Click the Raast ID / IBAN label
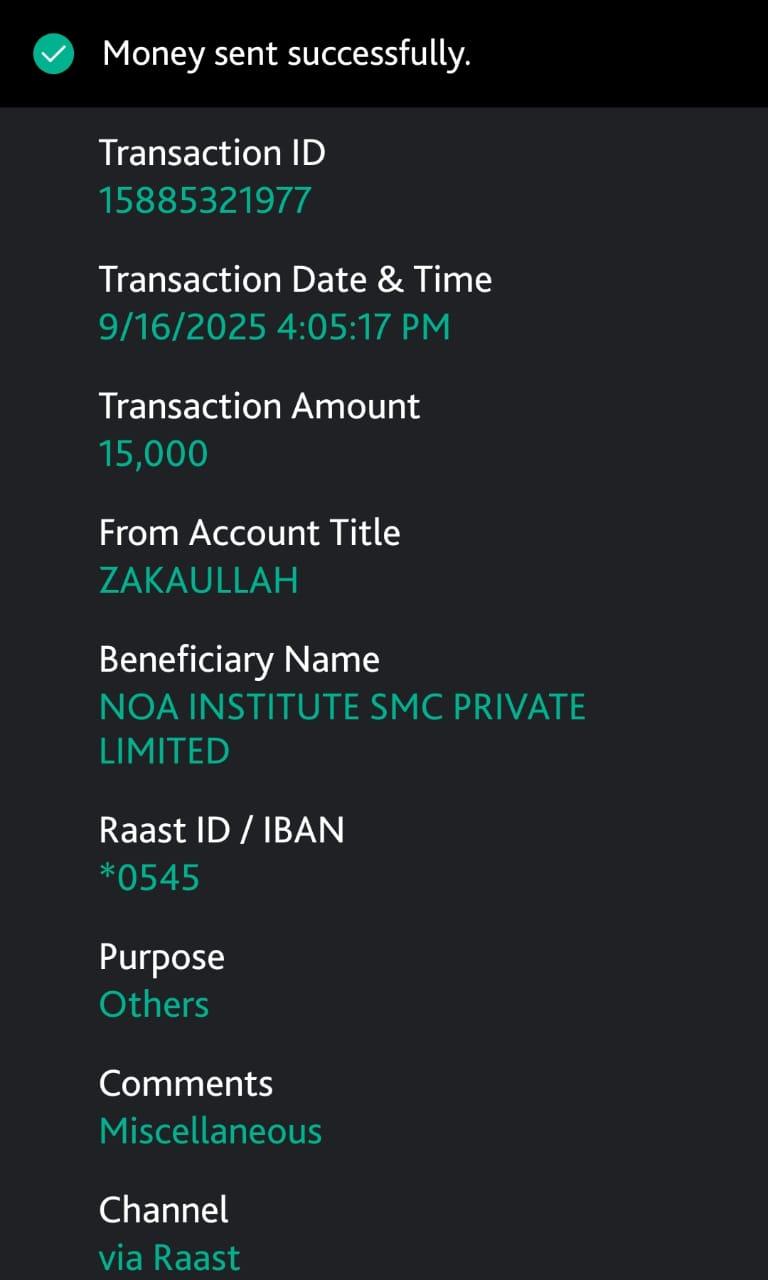This screenshot has height=1280, width=768. 221,830
